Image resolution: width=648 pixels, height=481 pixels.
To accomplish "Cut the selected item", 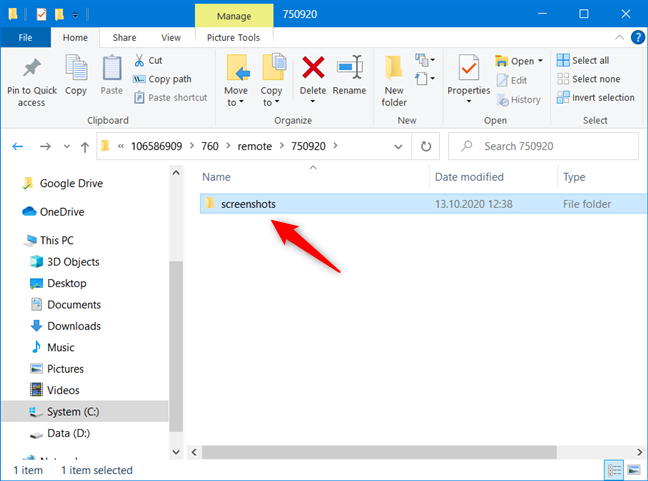I will 148,60.
